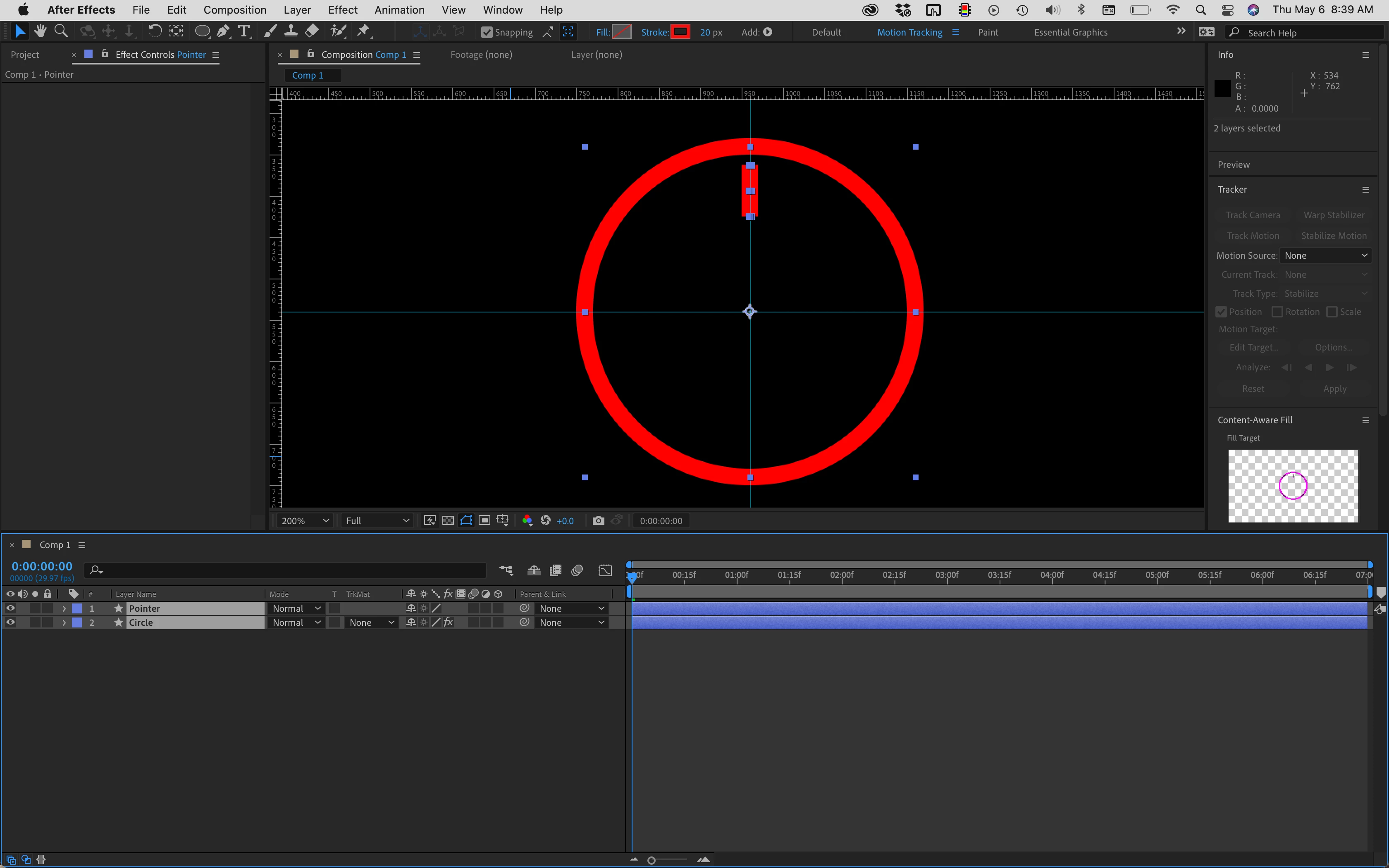Open the 200% magnification dropdown
The image size is (1389, 868).
304,521
